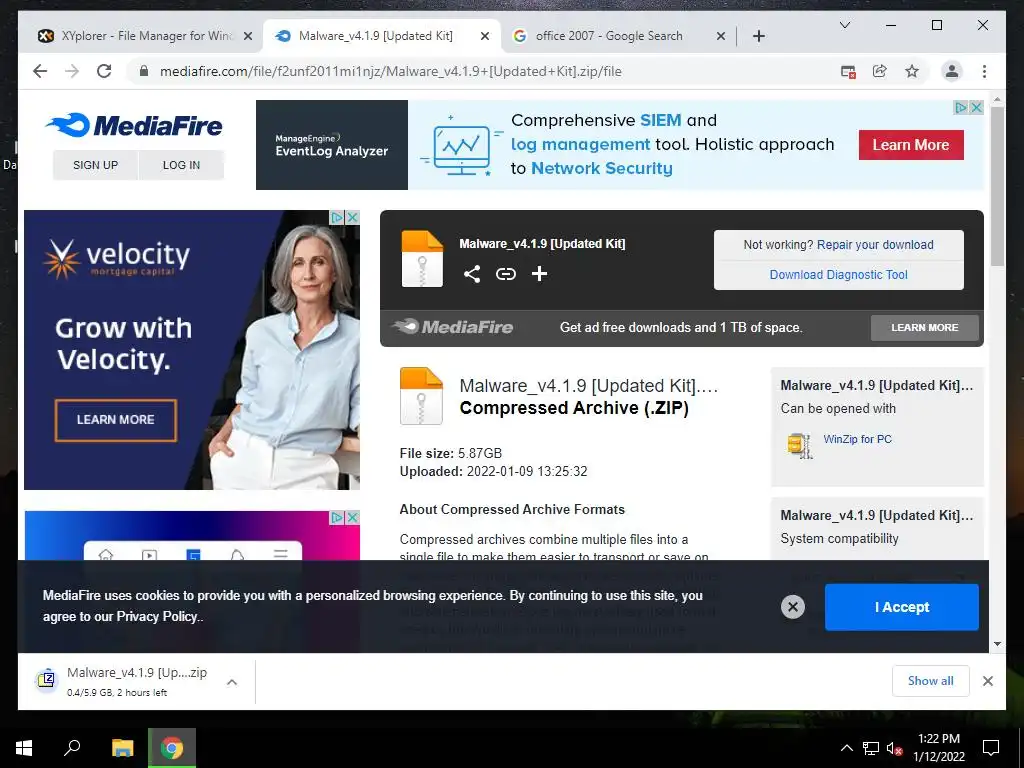Click AdChoices icon on Velocity ad
Image resolution: width=1024 pixels, height=768 pixels.
(x=337, y=217)
